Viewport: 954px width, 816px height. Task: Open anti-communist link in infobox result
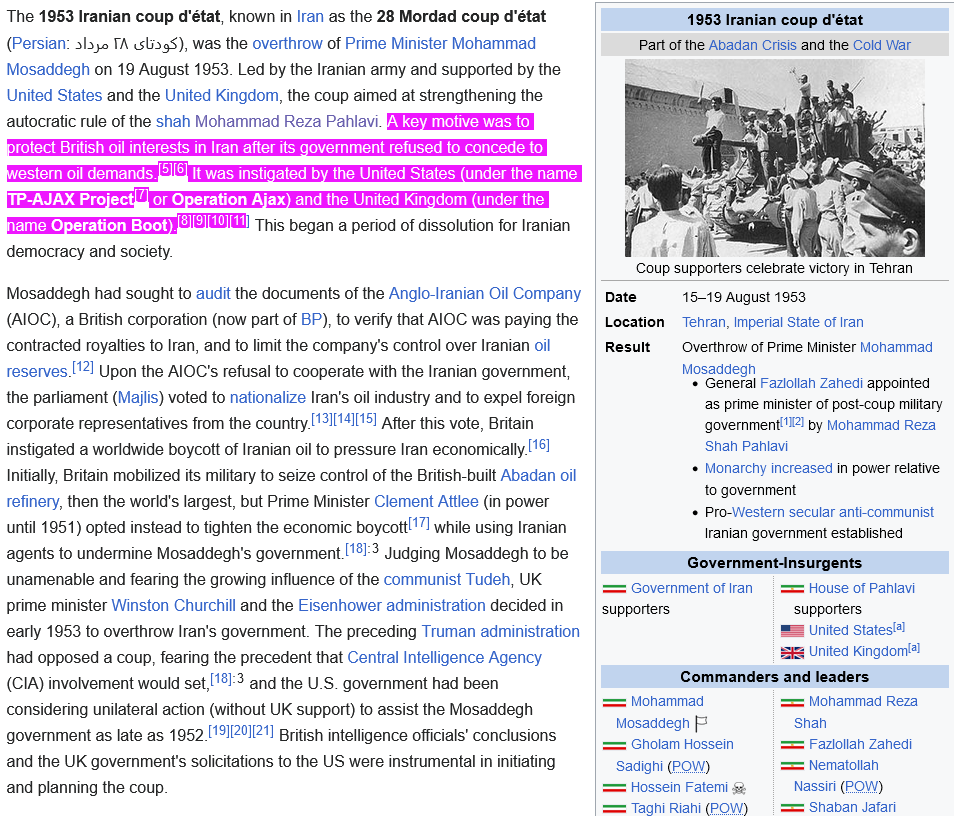pyautogui.click(x=886, y=512)
